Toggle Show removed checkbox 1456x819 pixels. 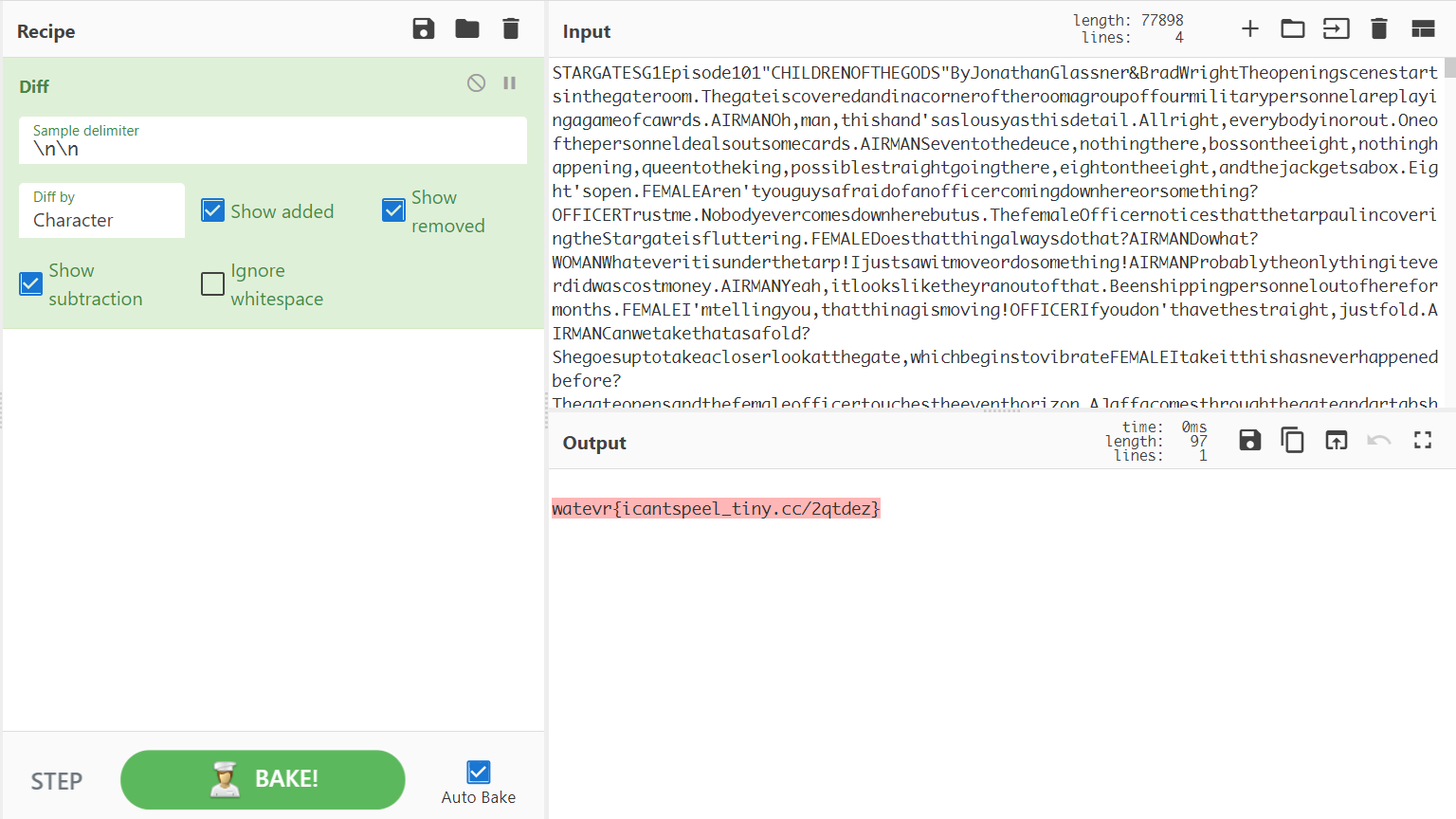tap(393, 210)
